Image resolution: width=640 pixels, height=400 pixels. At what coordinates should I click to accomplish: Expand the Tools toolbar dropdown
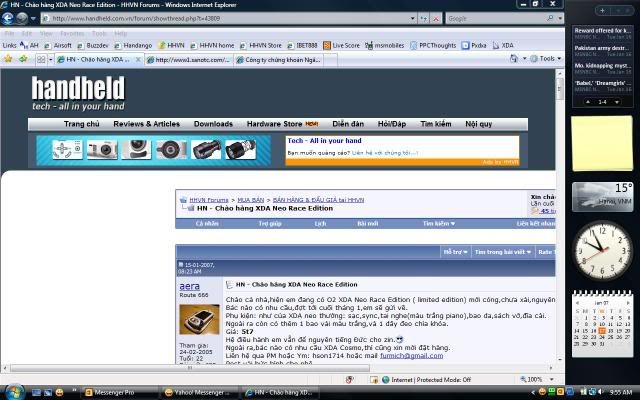[545, 60]
